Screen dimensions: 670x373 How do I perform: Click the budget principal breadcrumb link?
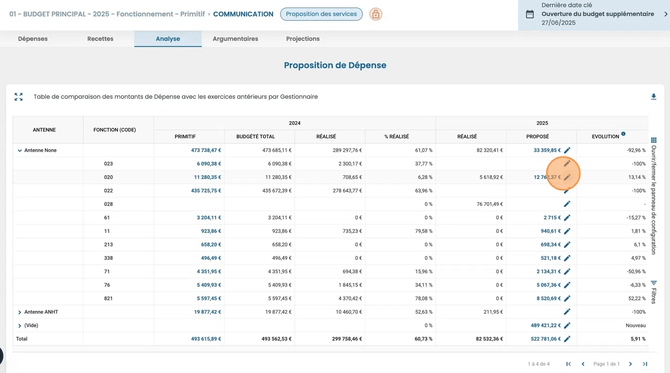[x=107, y=14]
